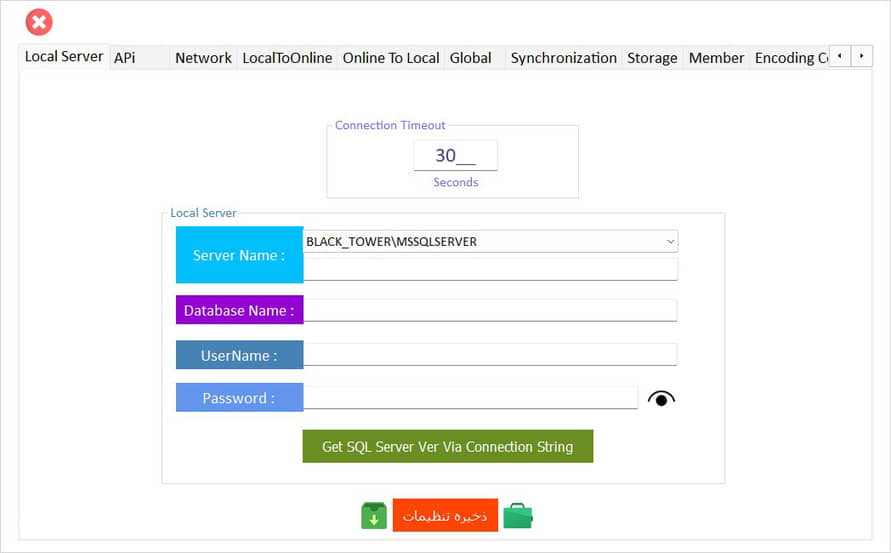Switch to the APi tab
Image resolution: width=891 pixels, height=553 pixels.
click(x=125, y=58)
